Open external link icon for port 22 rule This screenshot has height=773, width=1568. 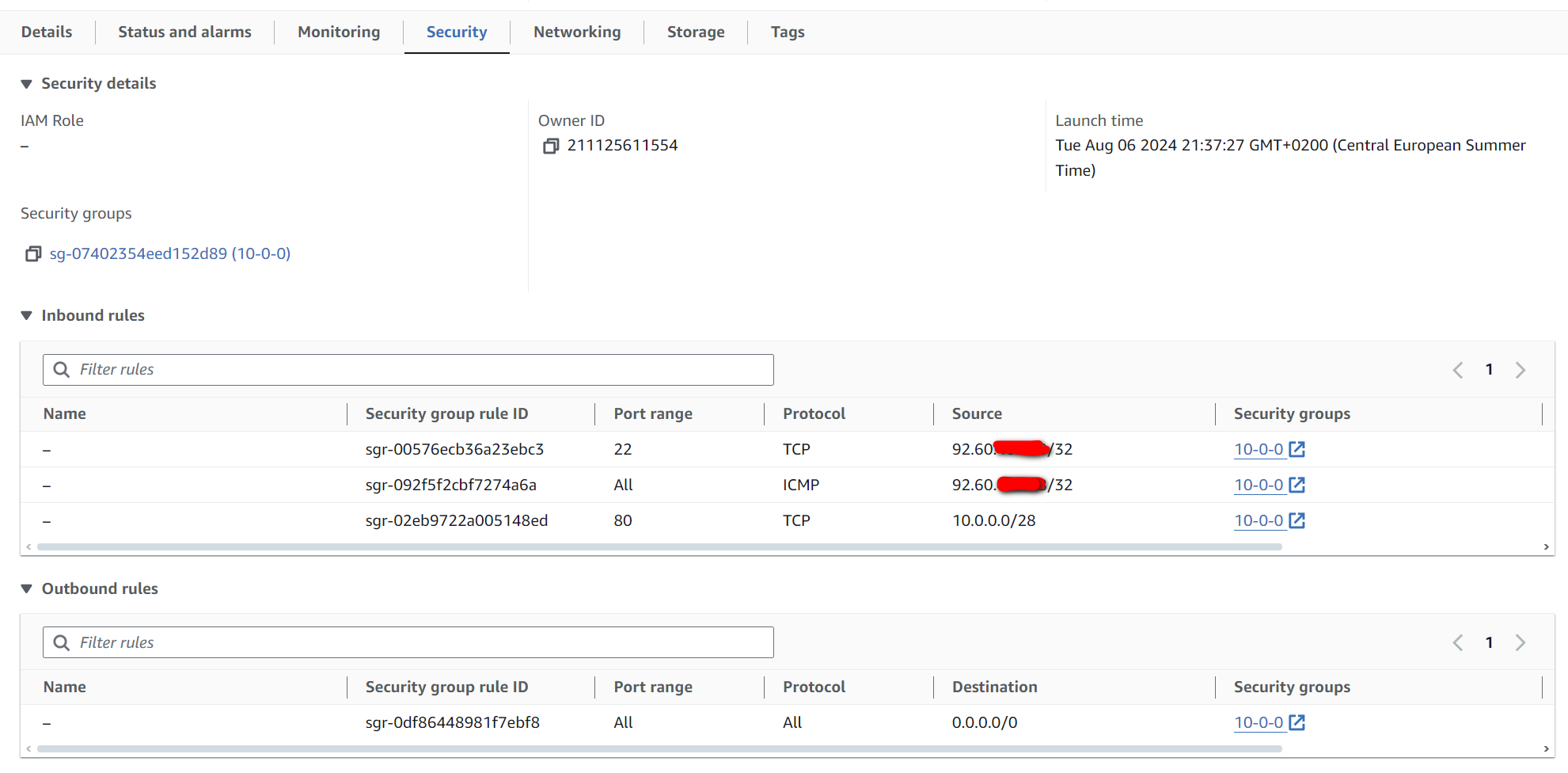tap(1297, 450)
